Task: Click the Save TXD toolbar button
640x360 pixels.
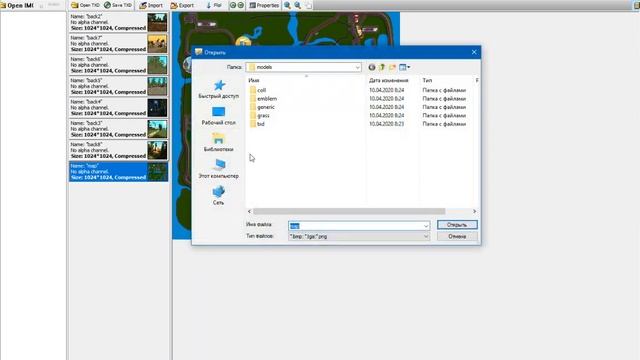Action: [118, 5]
